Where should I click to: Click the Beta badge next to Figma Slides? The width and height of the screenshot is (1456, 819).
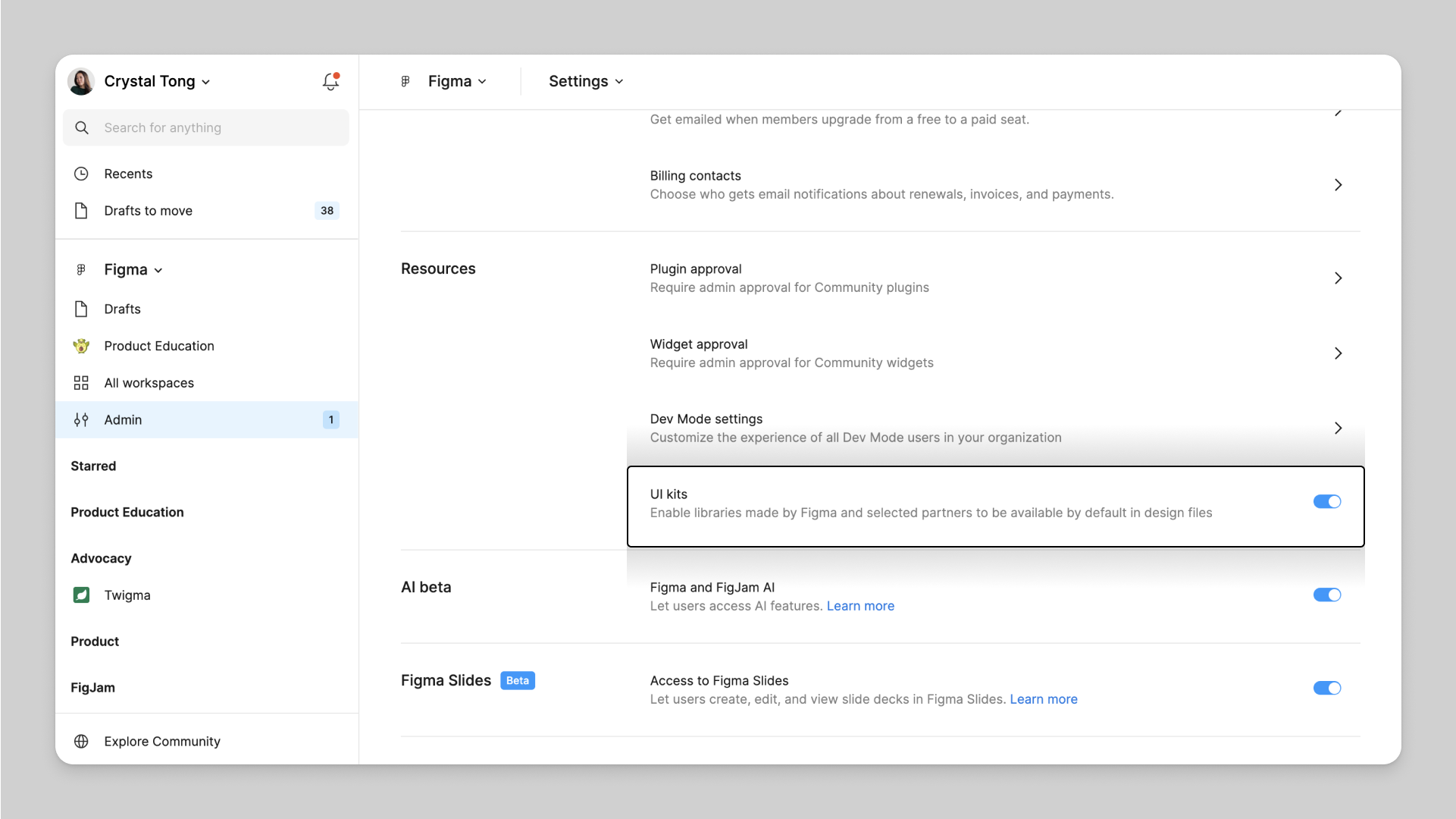(518, 680)
